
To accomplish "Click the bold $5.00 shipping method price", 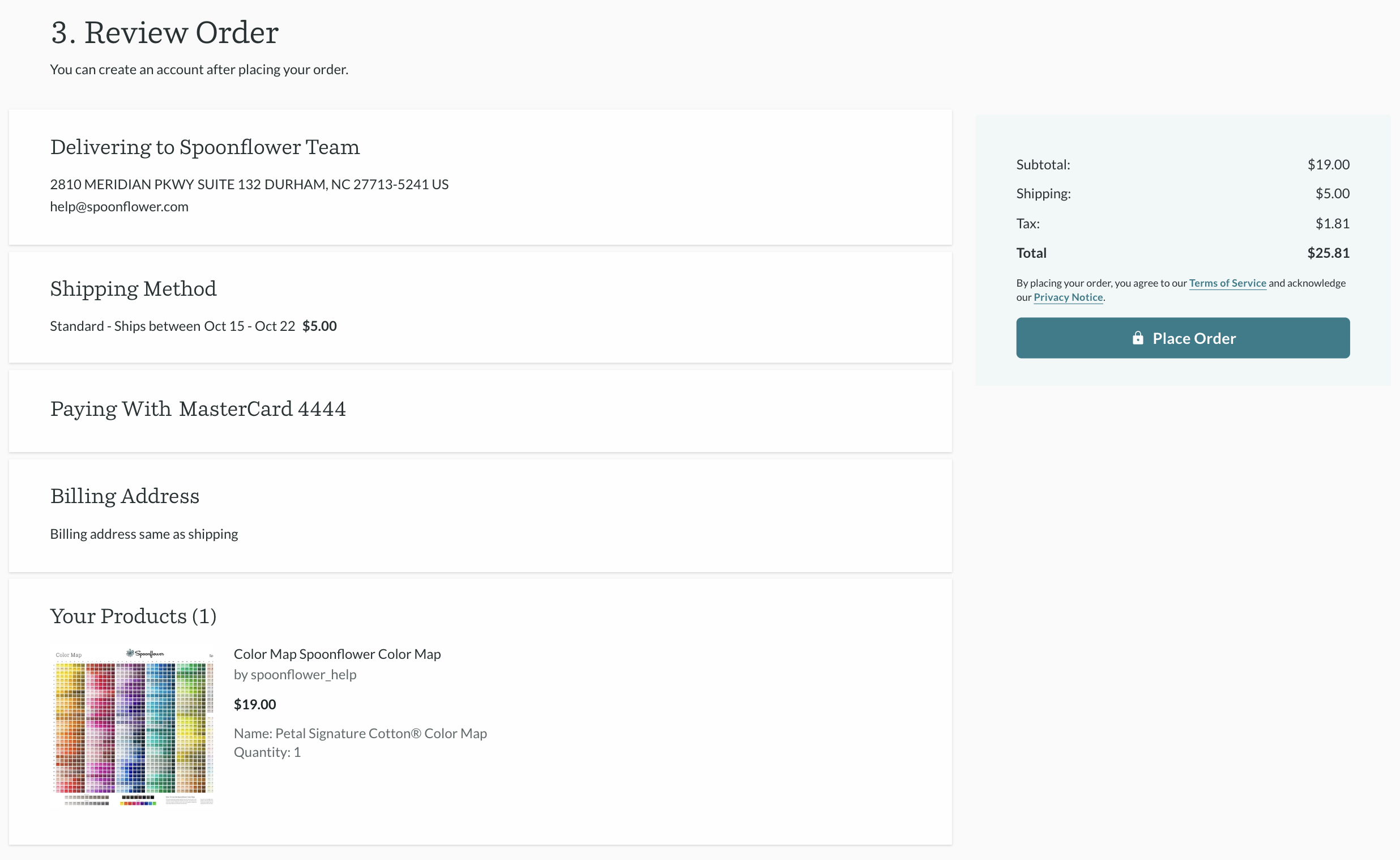I will (319, 326).
